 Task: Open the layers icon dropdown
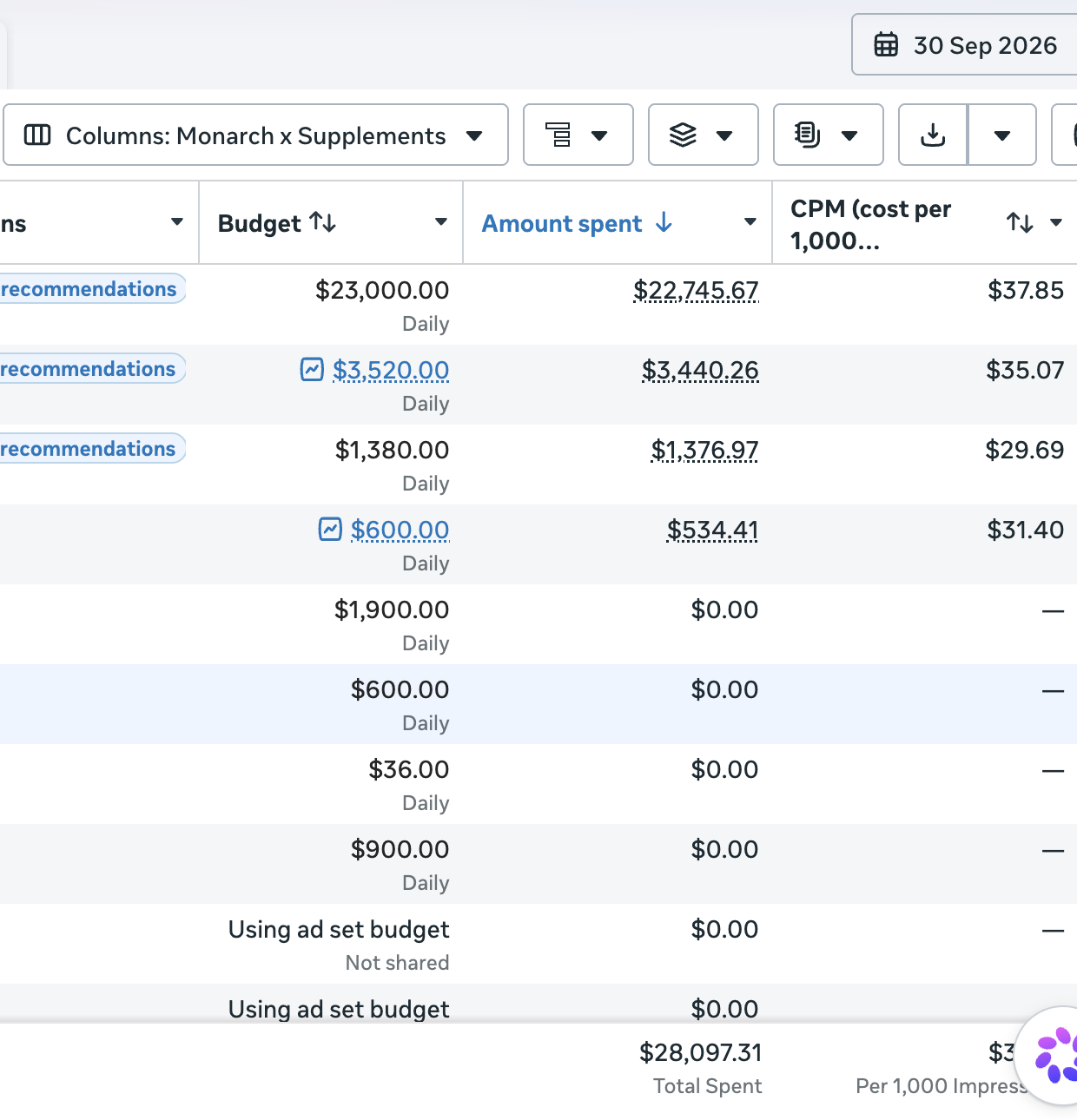(x=703, y=135)
